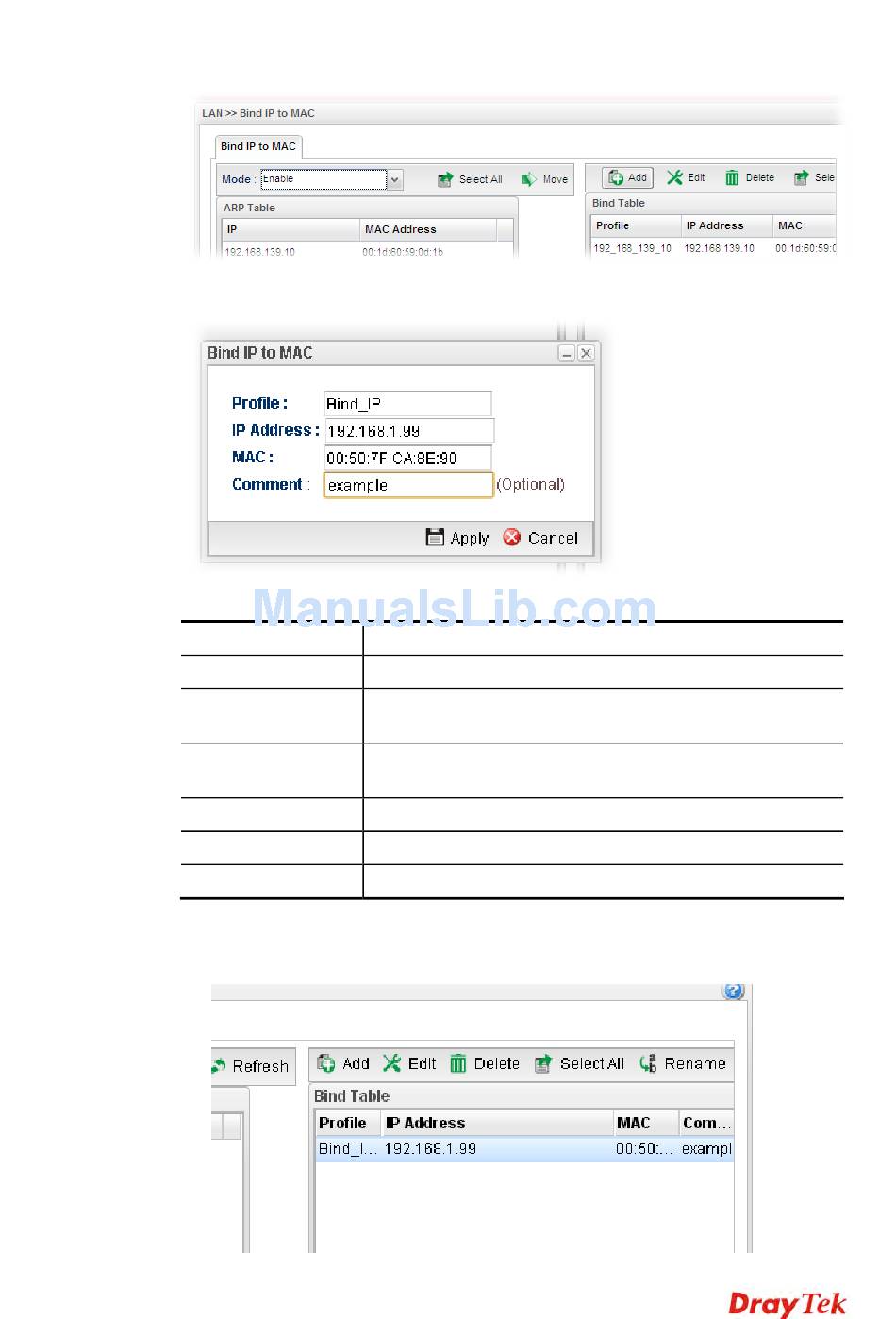Click the Refresh icon in lower panel
Viewport: 896px width, 1319px height.
point(219,1066)
